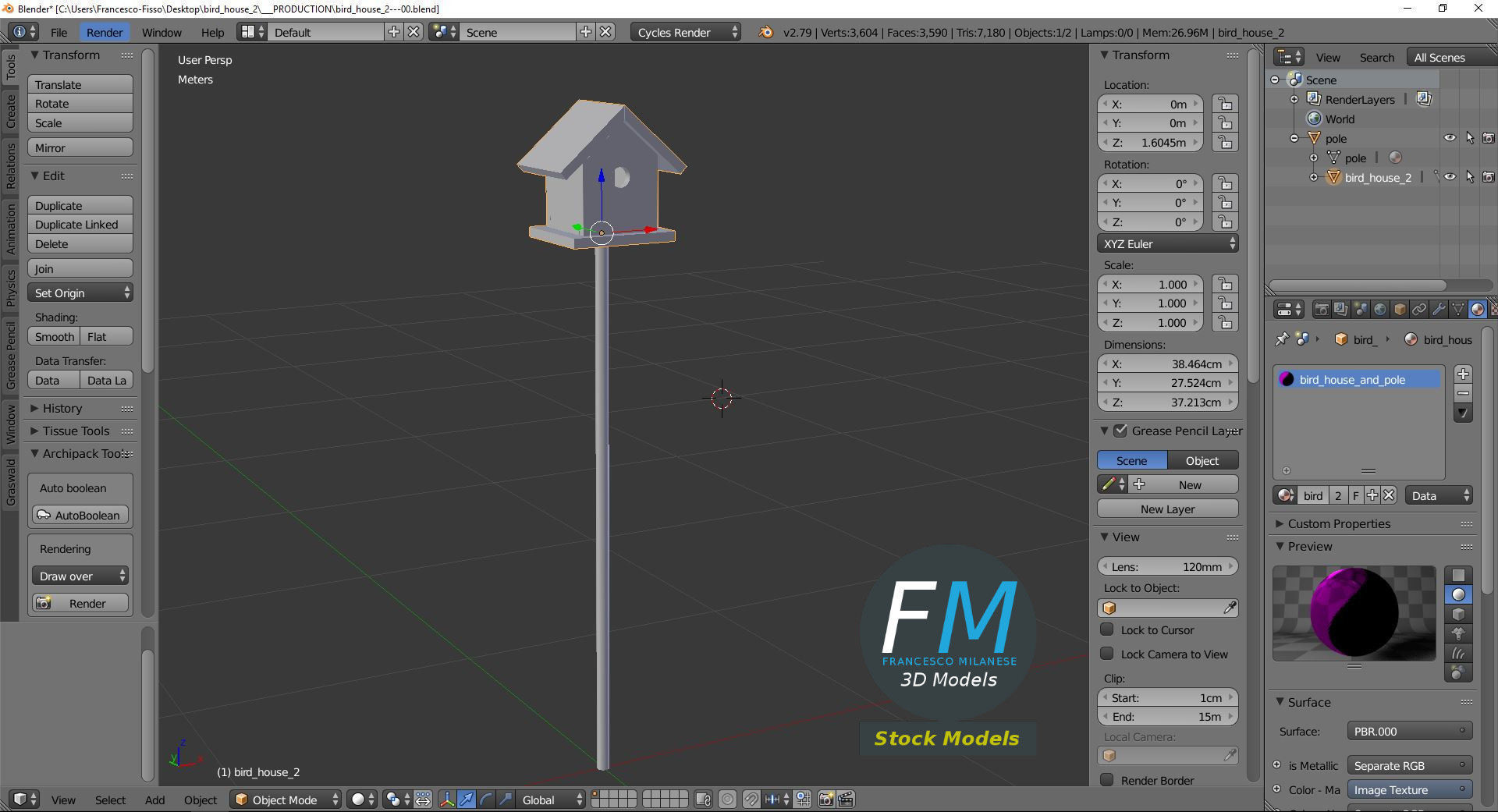Adjust the Lens 120mm slider field

pos(1167,566)
